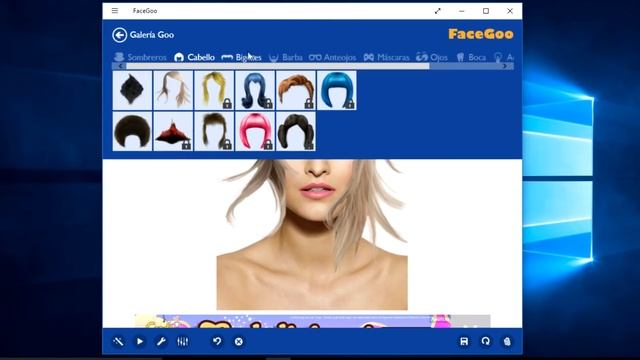
Task: Open the sliders adjustments icon
Action: 182,341
